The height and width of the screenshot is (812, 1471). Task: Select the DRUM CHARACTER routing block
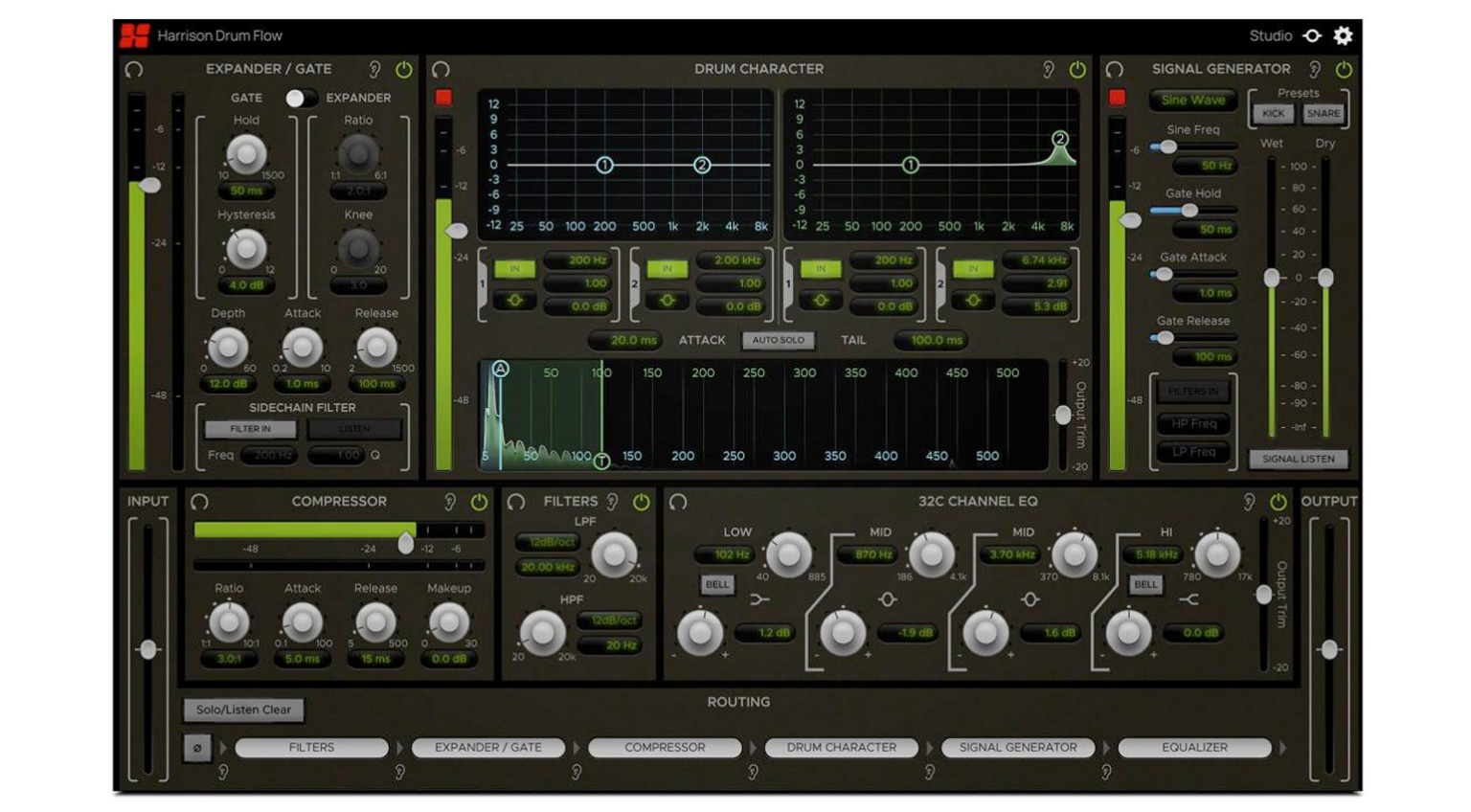(x=843, y=748)
